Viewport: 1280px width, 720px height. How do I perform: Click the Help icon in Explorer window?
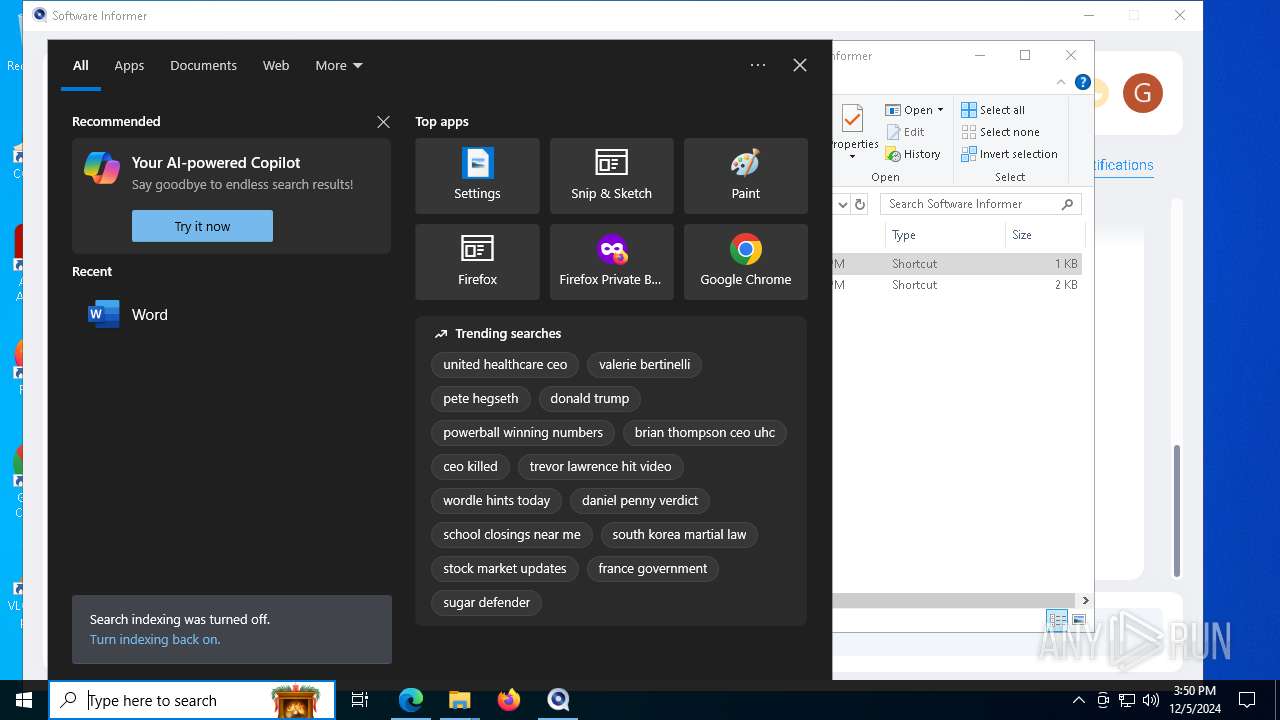(x=1082, y=82)
